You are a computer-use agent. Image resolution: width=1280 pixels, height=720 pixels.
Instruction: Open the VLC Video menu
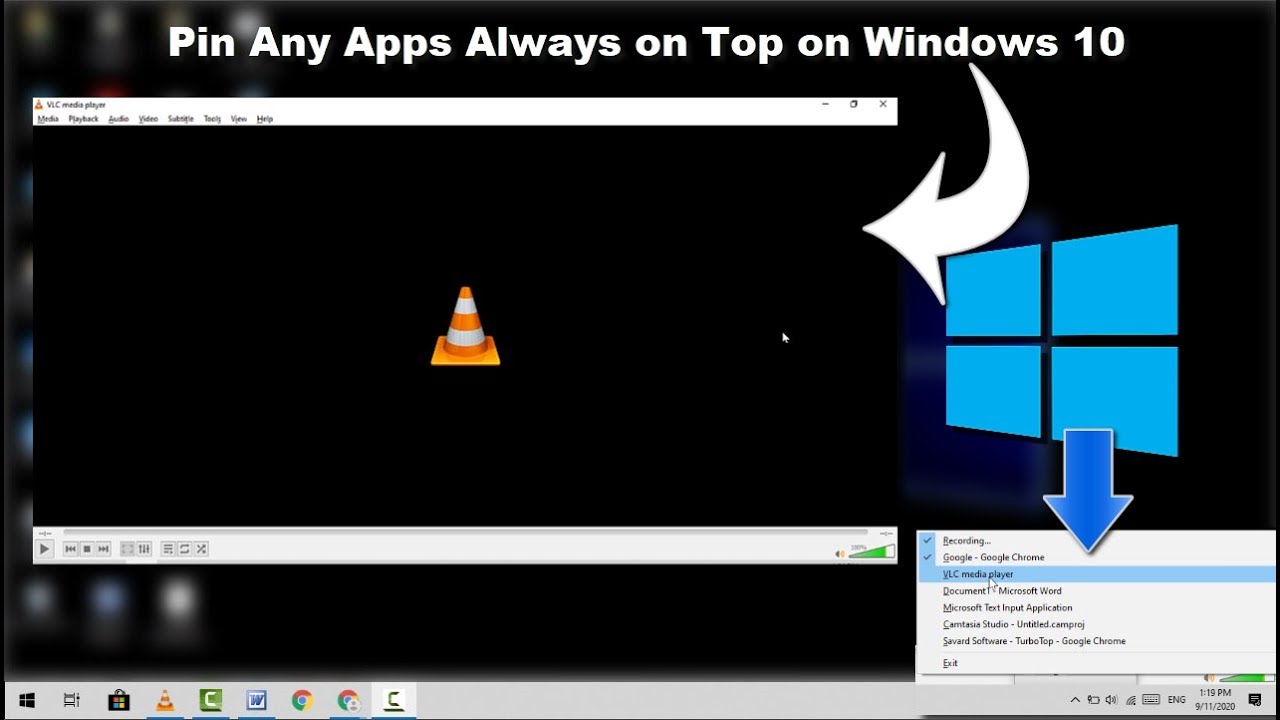[148, 119]
